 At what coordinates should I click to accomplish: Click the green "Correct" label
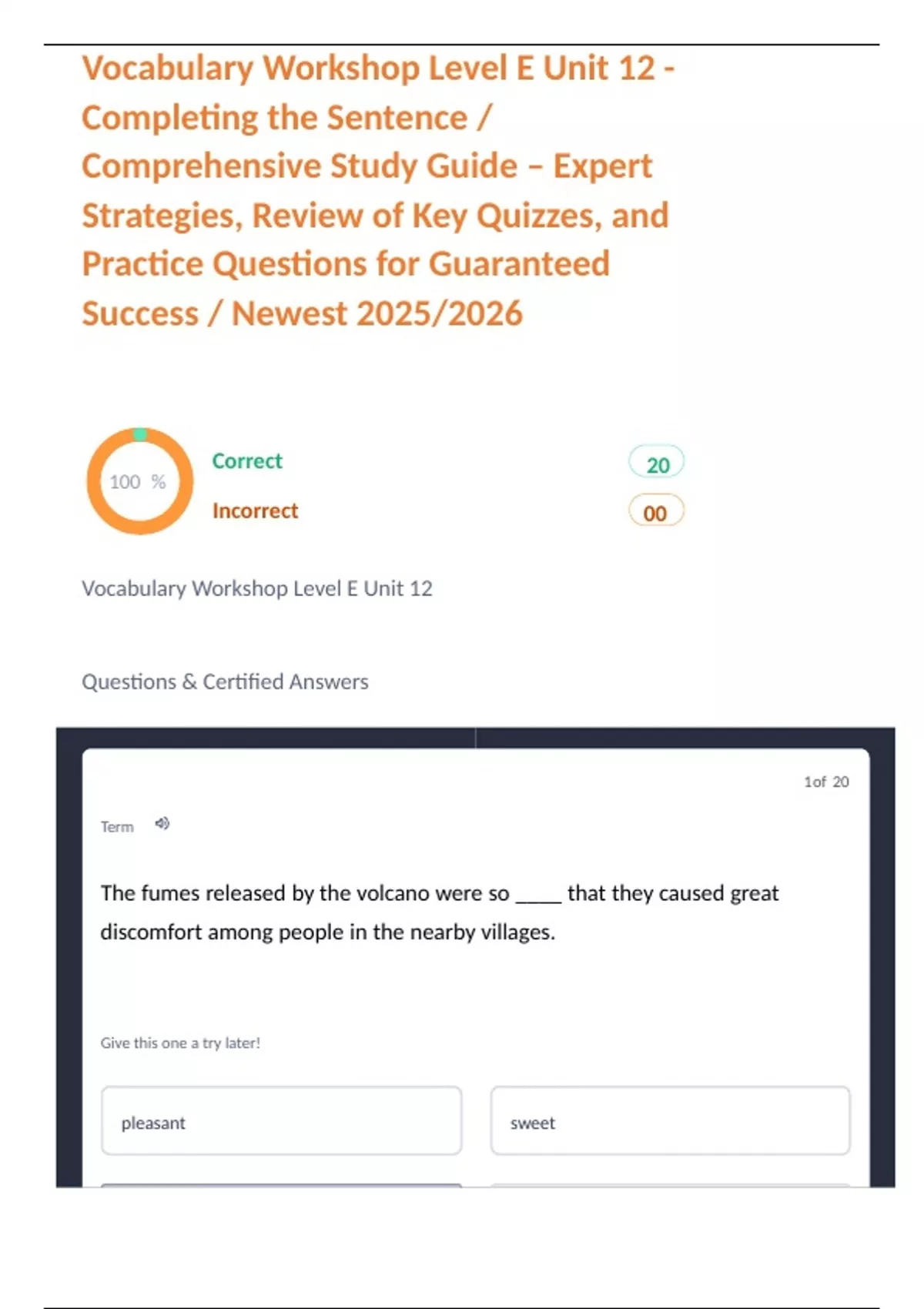click(x=247, y=461)
